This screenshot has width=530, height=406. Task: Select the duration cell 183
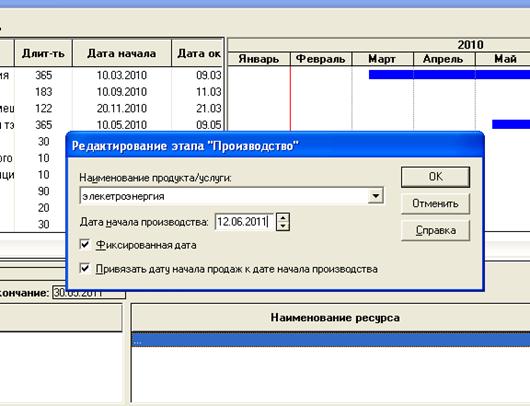44,92
